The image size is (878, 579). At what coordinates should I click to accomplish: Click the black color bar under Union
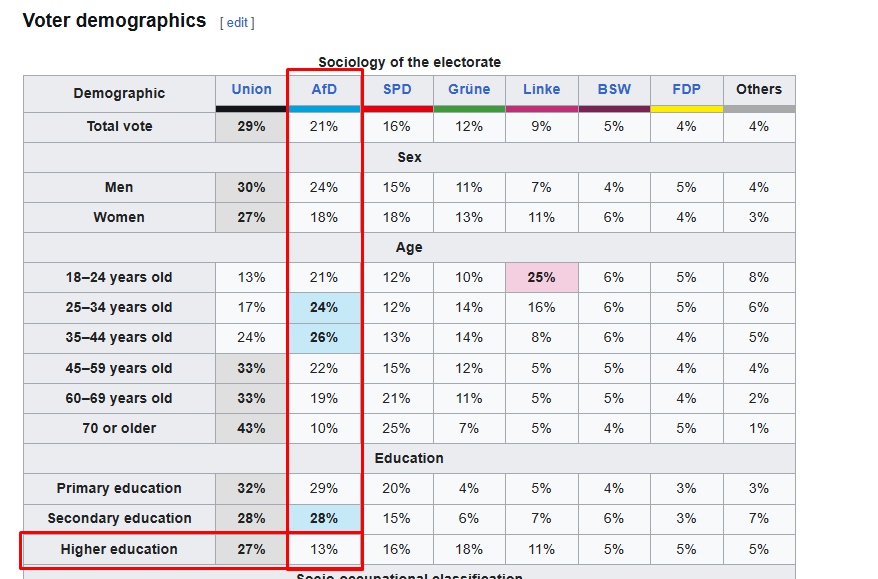tap(251, 108)
